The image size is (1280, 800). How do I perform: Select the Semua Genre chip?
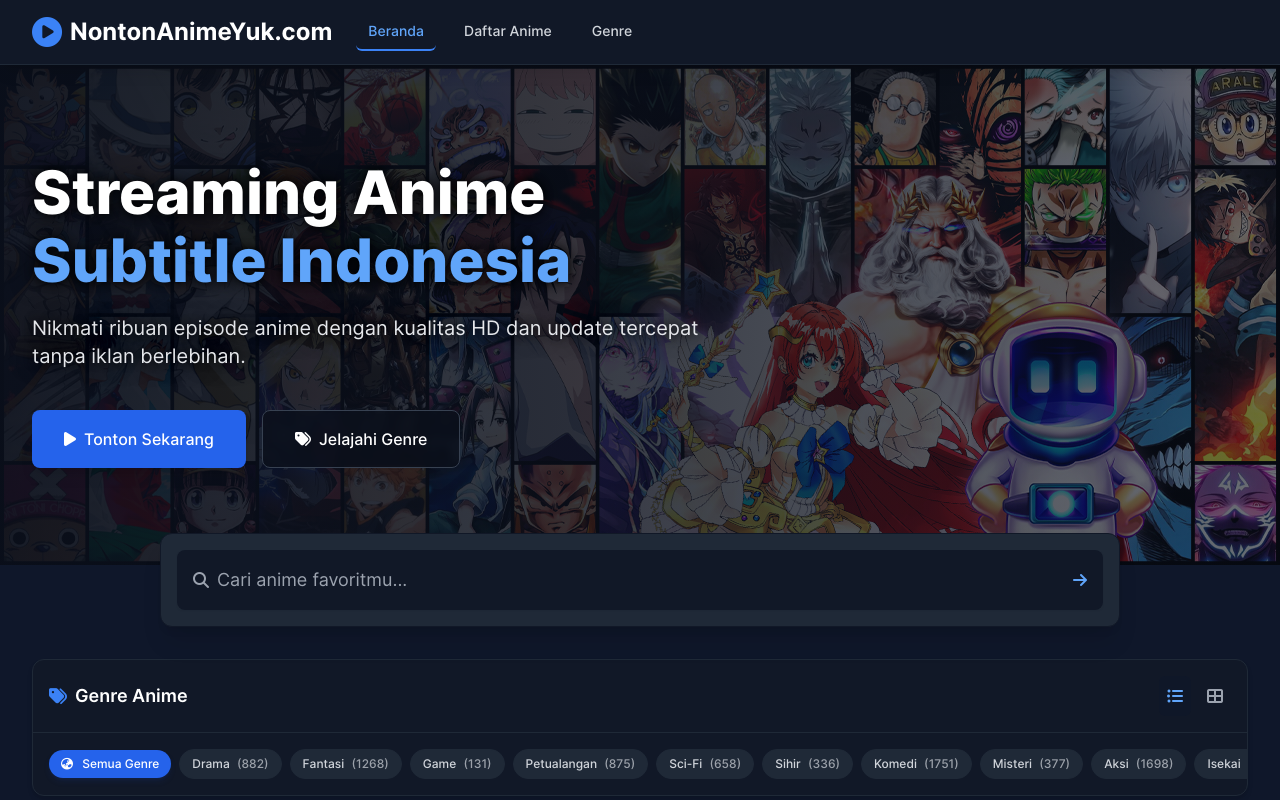(x=110, y=764)
